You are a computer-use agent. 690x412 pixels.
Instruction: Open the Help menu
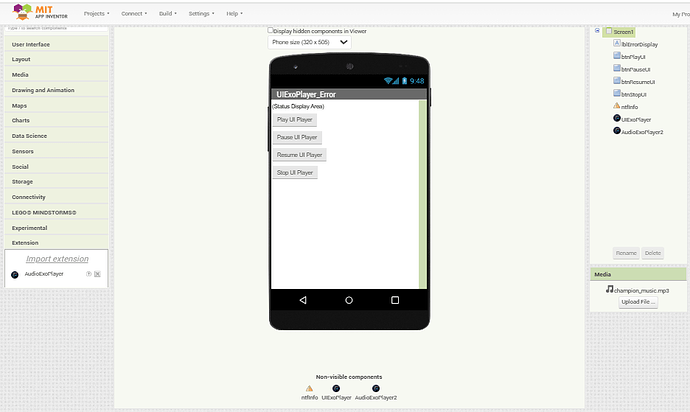[235, 14]
